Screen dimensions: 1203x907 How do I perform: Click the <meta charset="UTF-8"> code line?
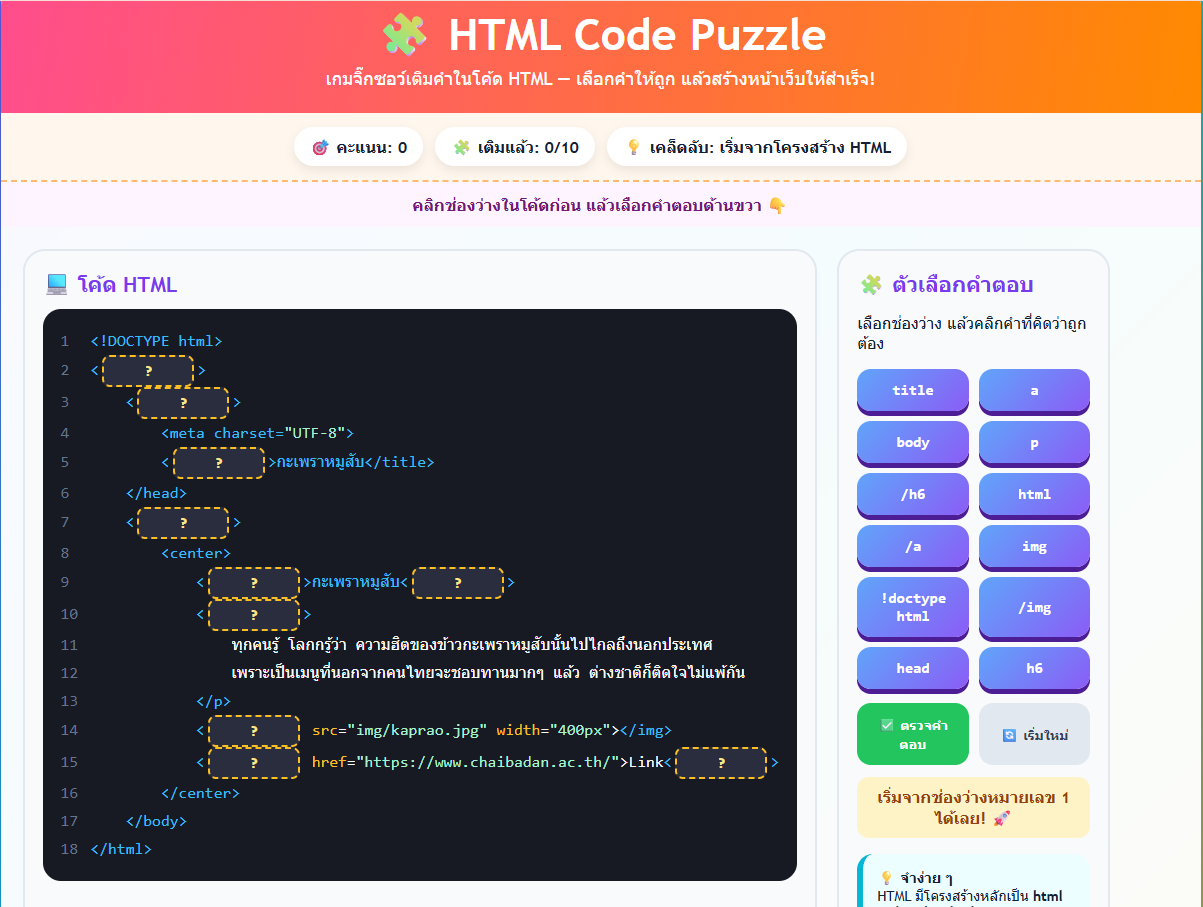[x=258, y=433]
